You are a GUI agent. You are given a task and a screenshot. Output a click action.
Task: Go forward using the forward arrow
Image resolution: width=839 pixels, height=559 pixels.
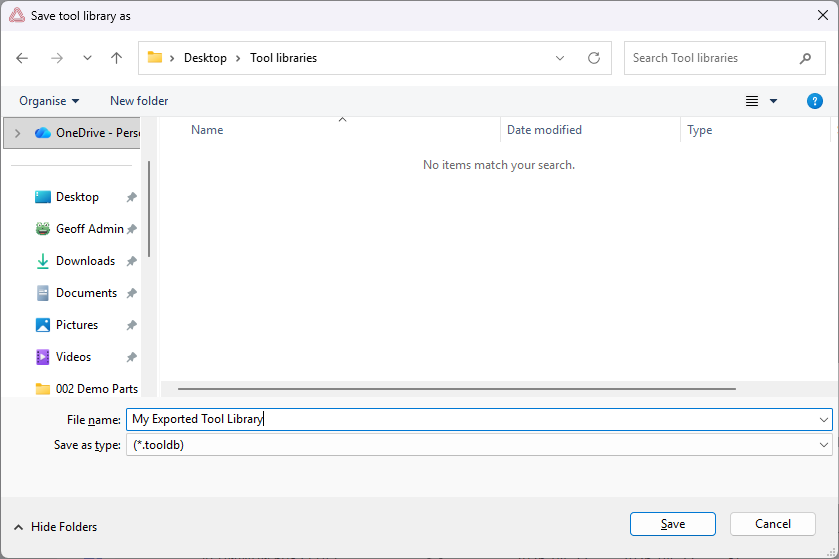(57, 58)
